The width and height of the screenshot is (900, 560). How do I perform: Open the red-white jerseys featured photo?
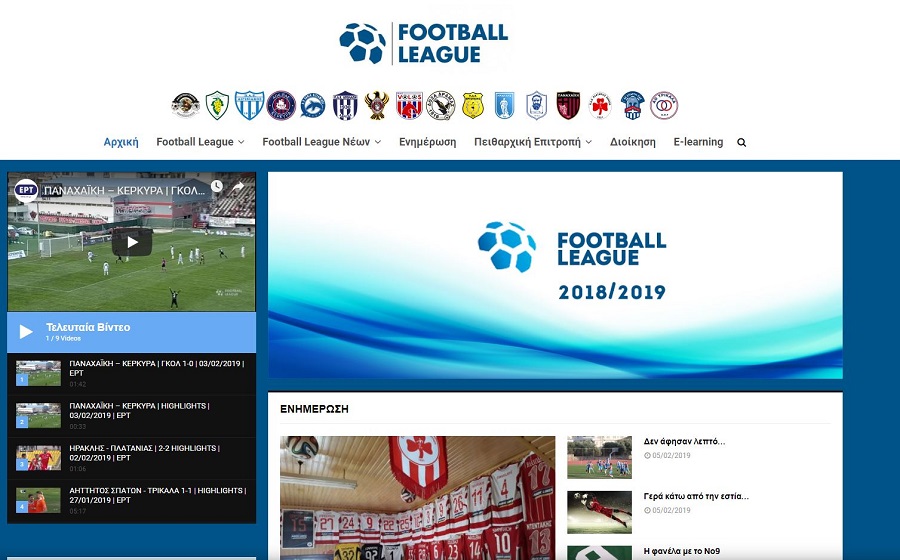(417, 497)
